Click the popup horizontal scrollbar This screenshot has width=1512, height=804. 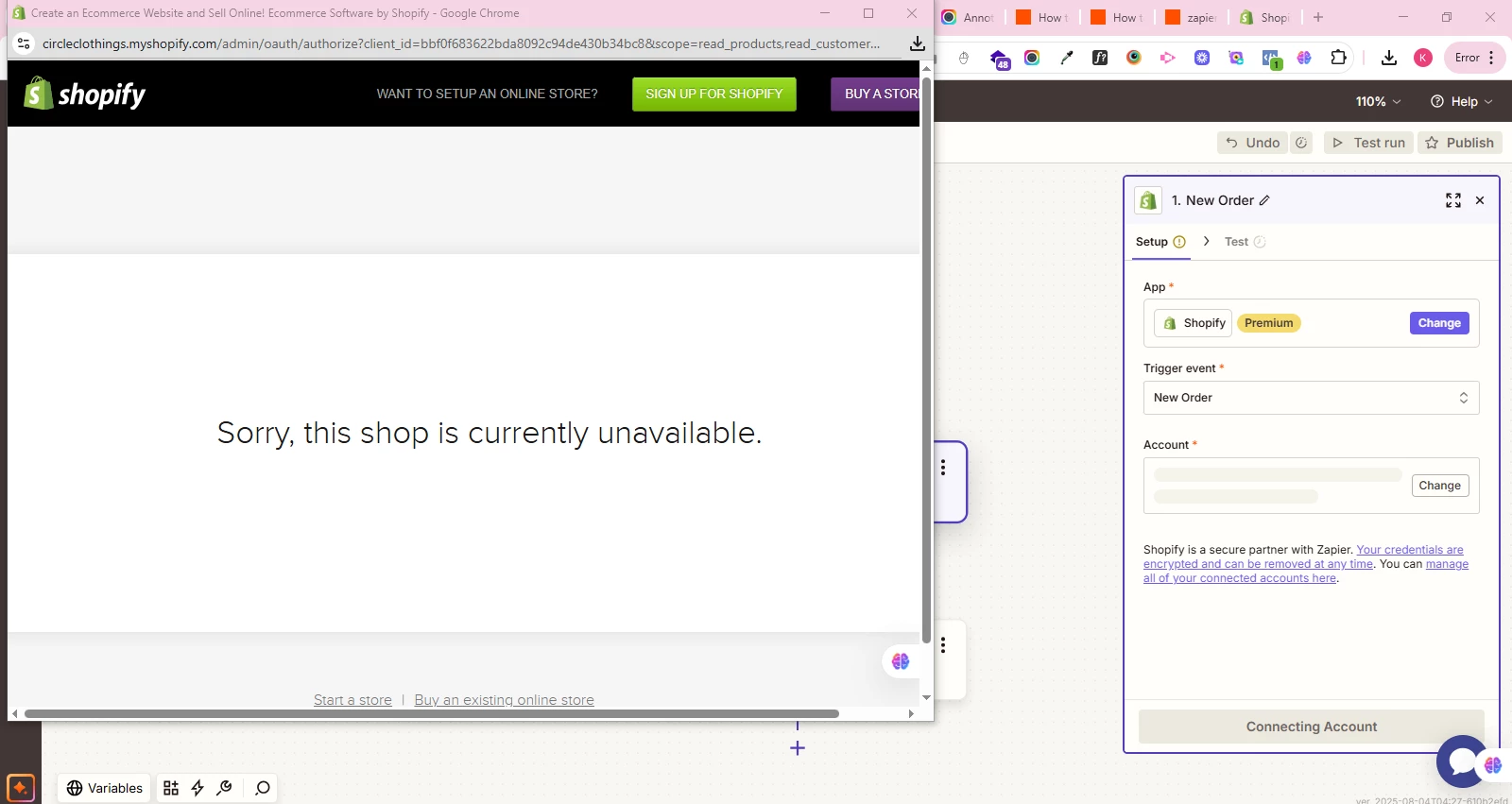tap(432, 713)
